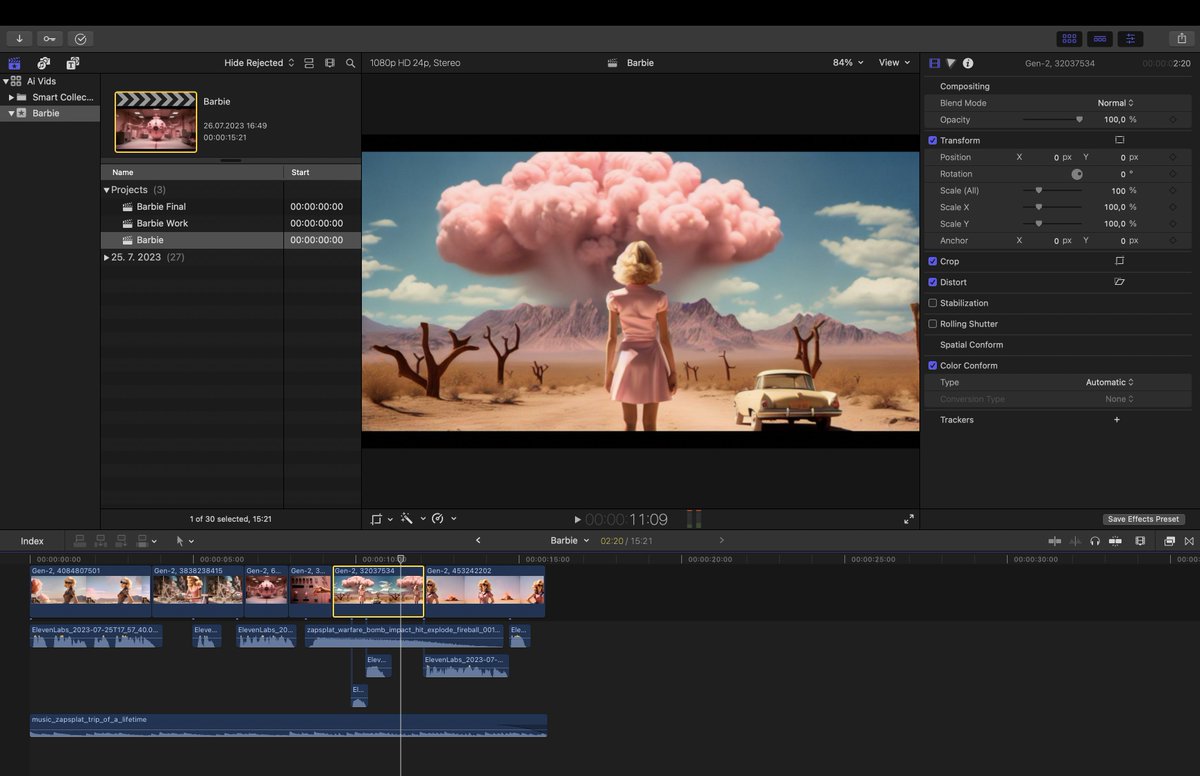This screenshot has width=1200, height=776.
Task: Add a Position keyframe diamond
Action: pos(1173,157)
